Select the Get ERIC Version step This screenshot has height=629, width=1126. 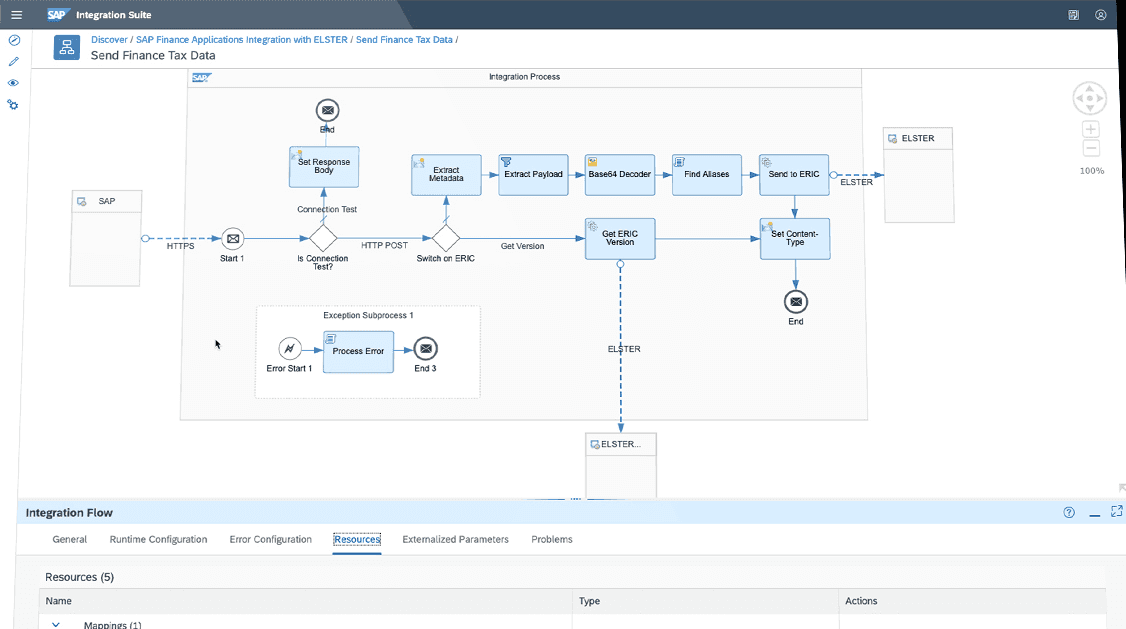(619, 239)
